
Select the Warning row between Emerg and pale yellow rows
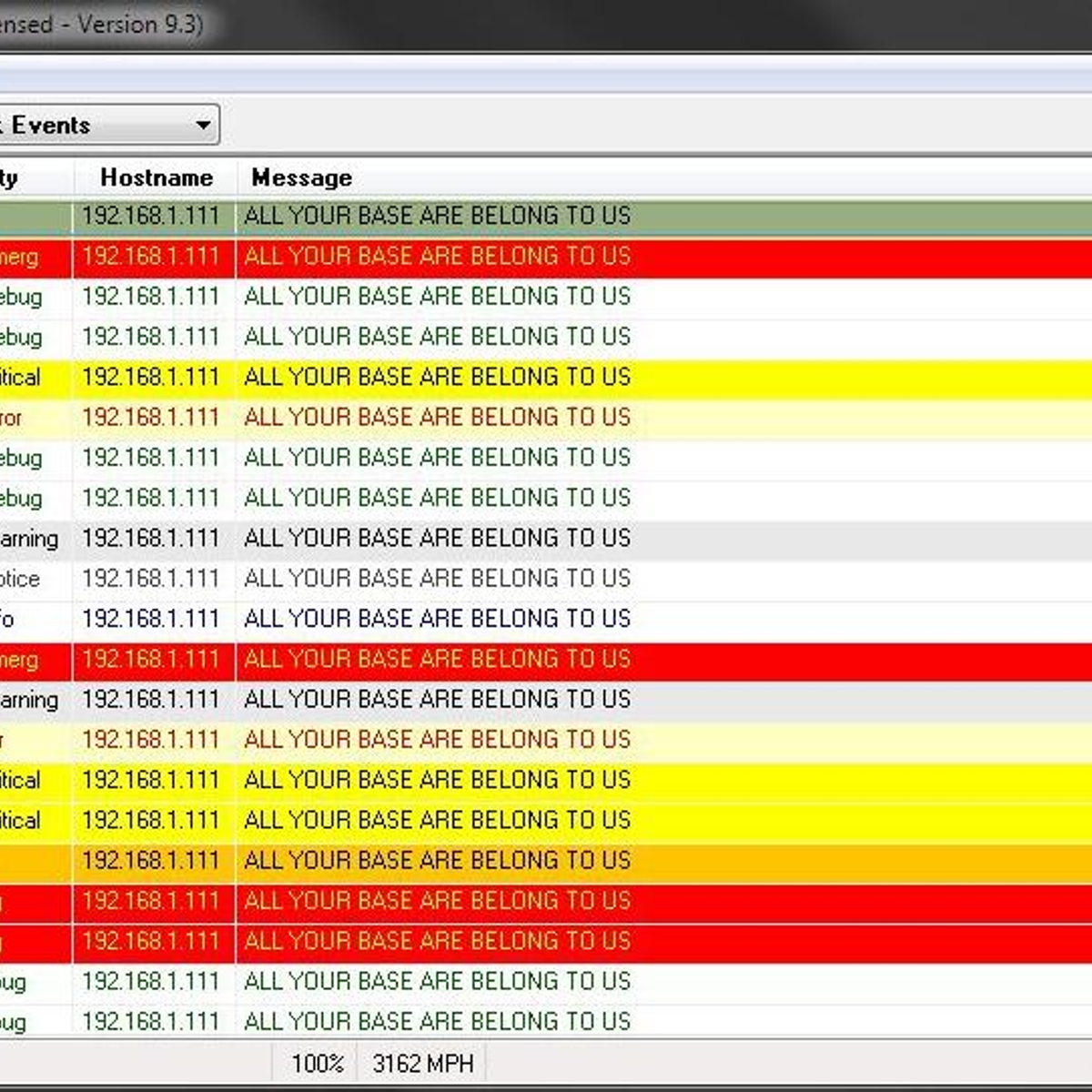pos(437,700)
